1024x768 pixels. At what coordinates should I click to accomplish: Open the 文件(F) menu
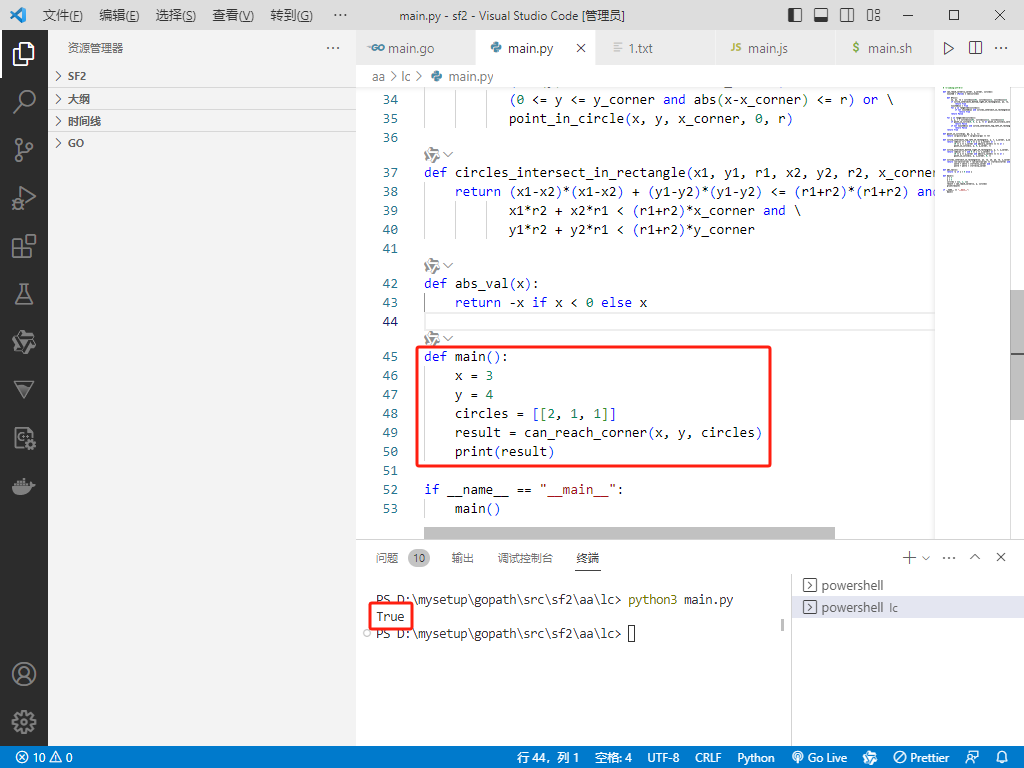(63, 15)
